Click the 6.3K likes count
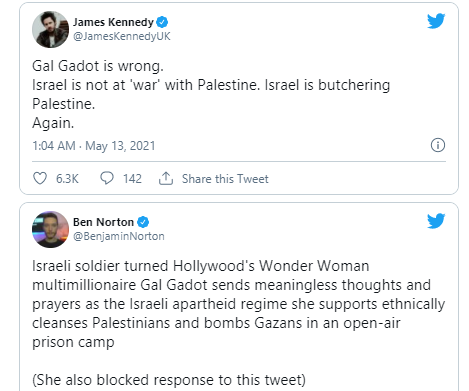The image size is (469, 391). point(67,179)
